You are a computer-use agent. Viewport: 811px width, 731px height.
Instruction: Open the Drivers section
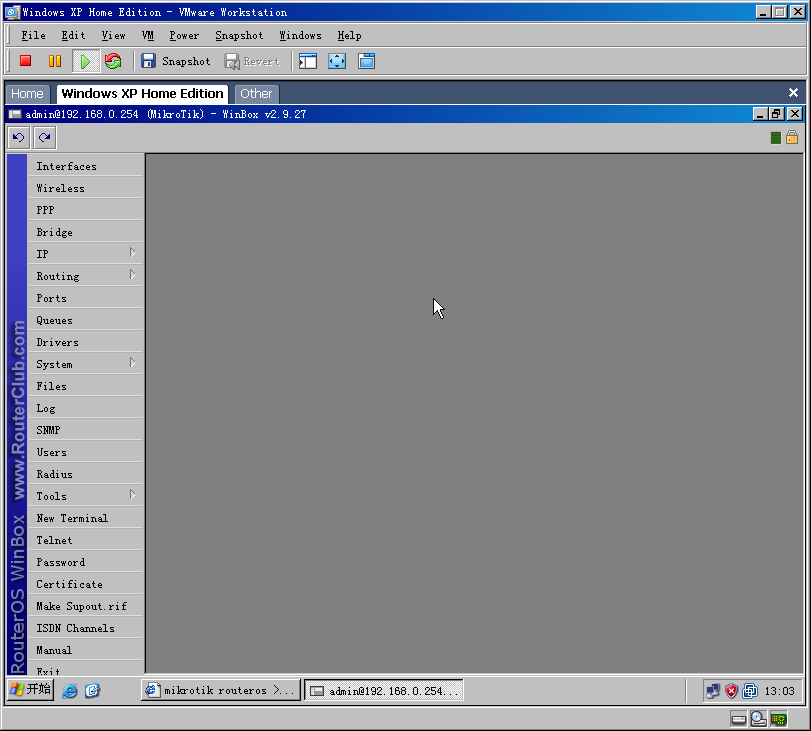pos(85,342)
